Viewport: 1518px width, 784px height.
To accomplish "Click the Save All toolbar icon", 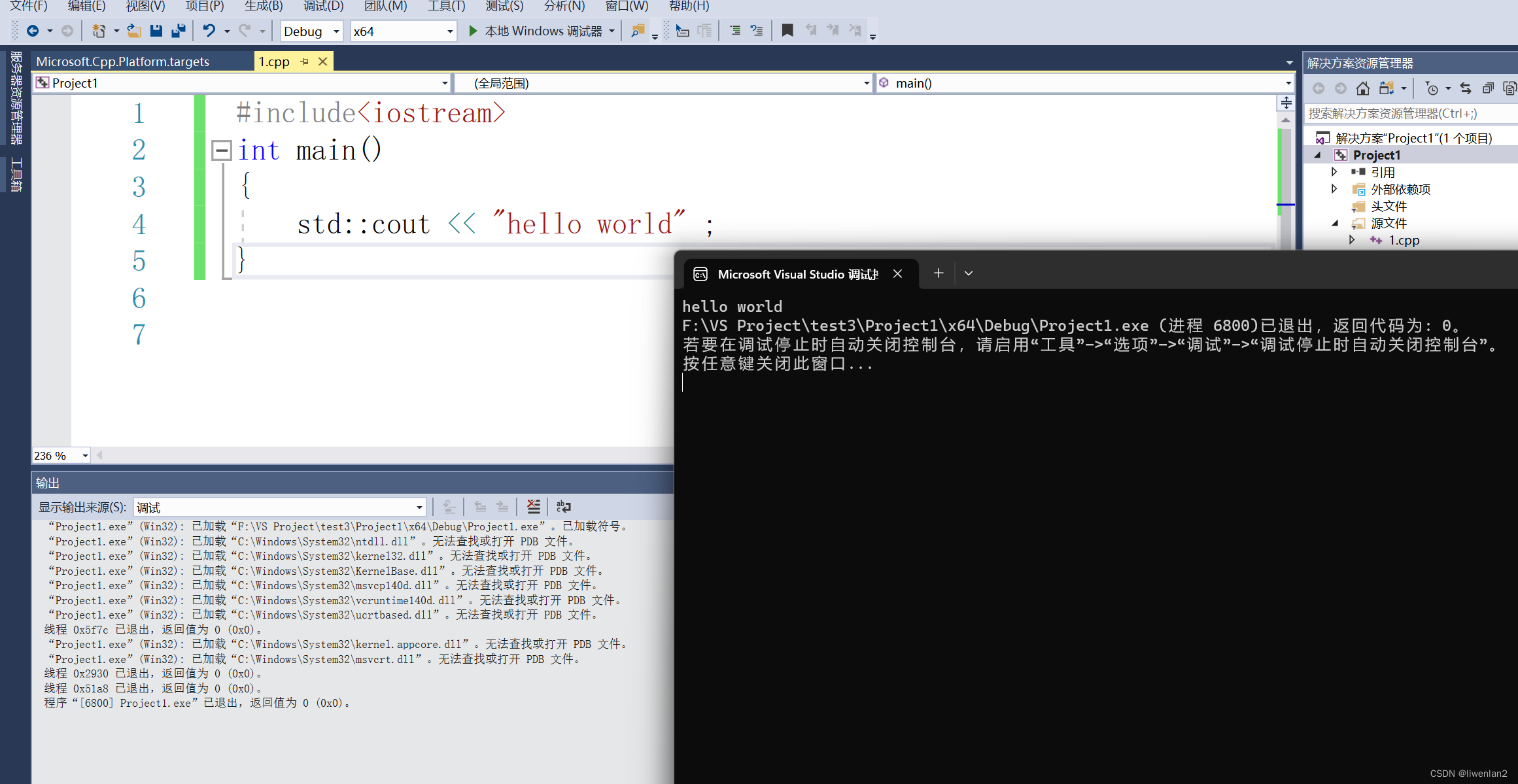I will point(178,31).
